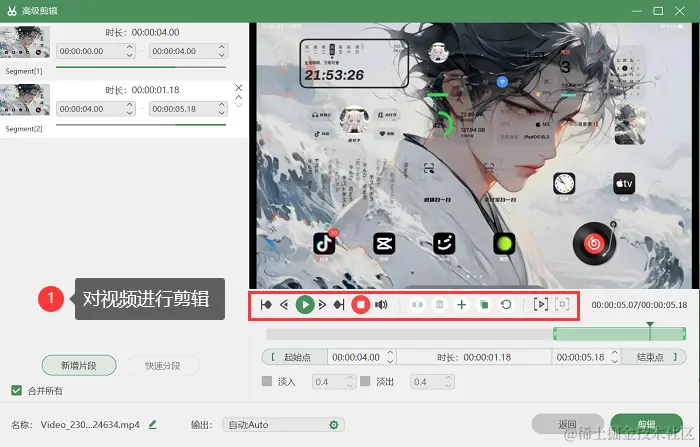Increase Segment[1] start time 00:00:00.00

pos(129,46)
